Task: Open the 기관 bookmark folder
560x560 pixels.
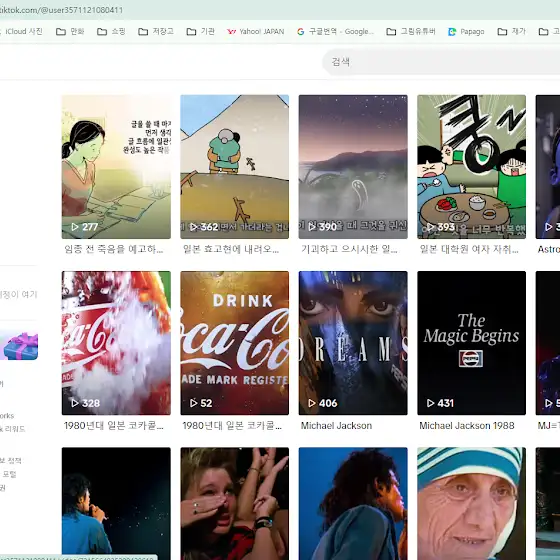Action: click(x=200, y=31)
